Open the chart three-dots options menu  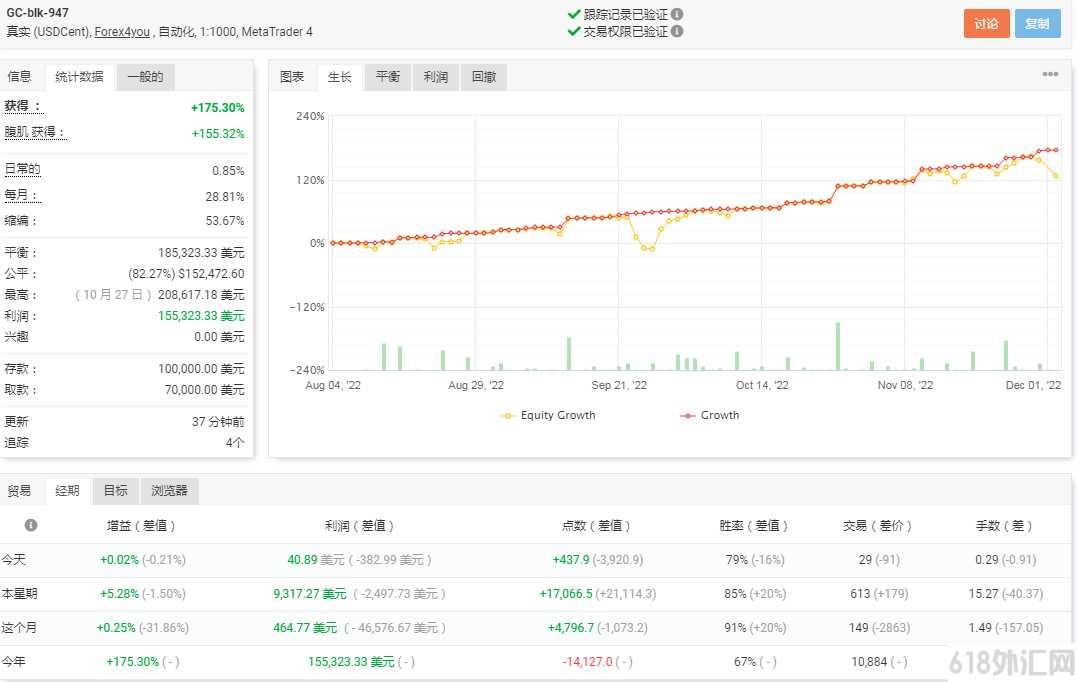1050,74
